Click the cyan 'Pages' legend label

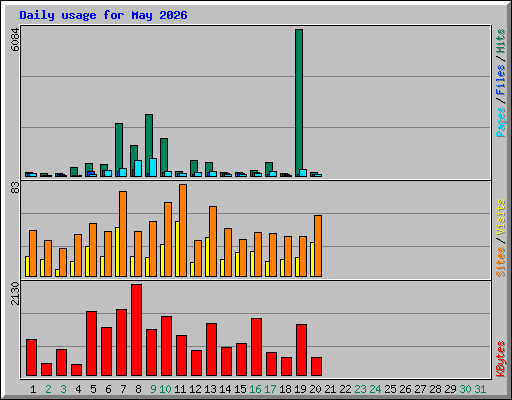[501, 122]
